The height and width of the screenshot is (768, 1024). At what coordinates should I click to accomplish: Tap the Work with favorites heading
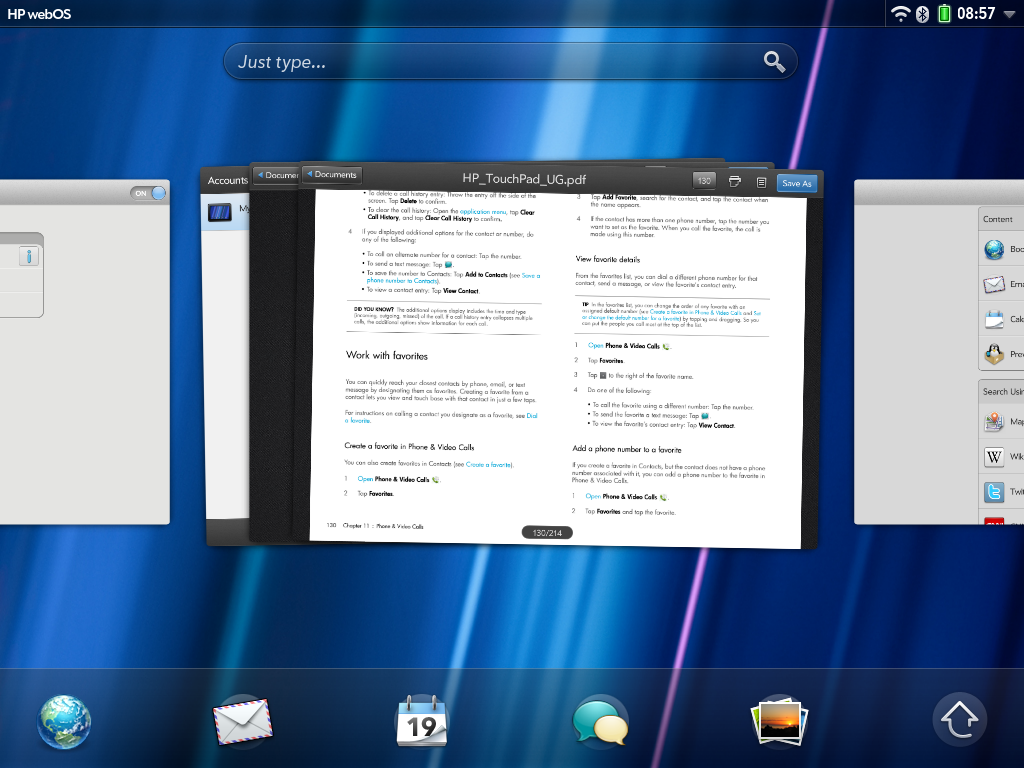(387, 355)
